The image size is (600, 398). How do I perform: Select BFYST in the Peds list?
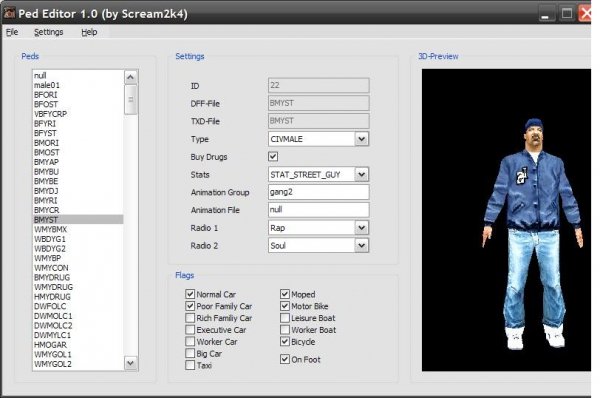pos(78,133)
